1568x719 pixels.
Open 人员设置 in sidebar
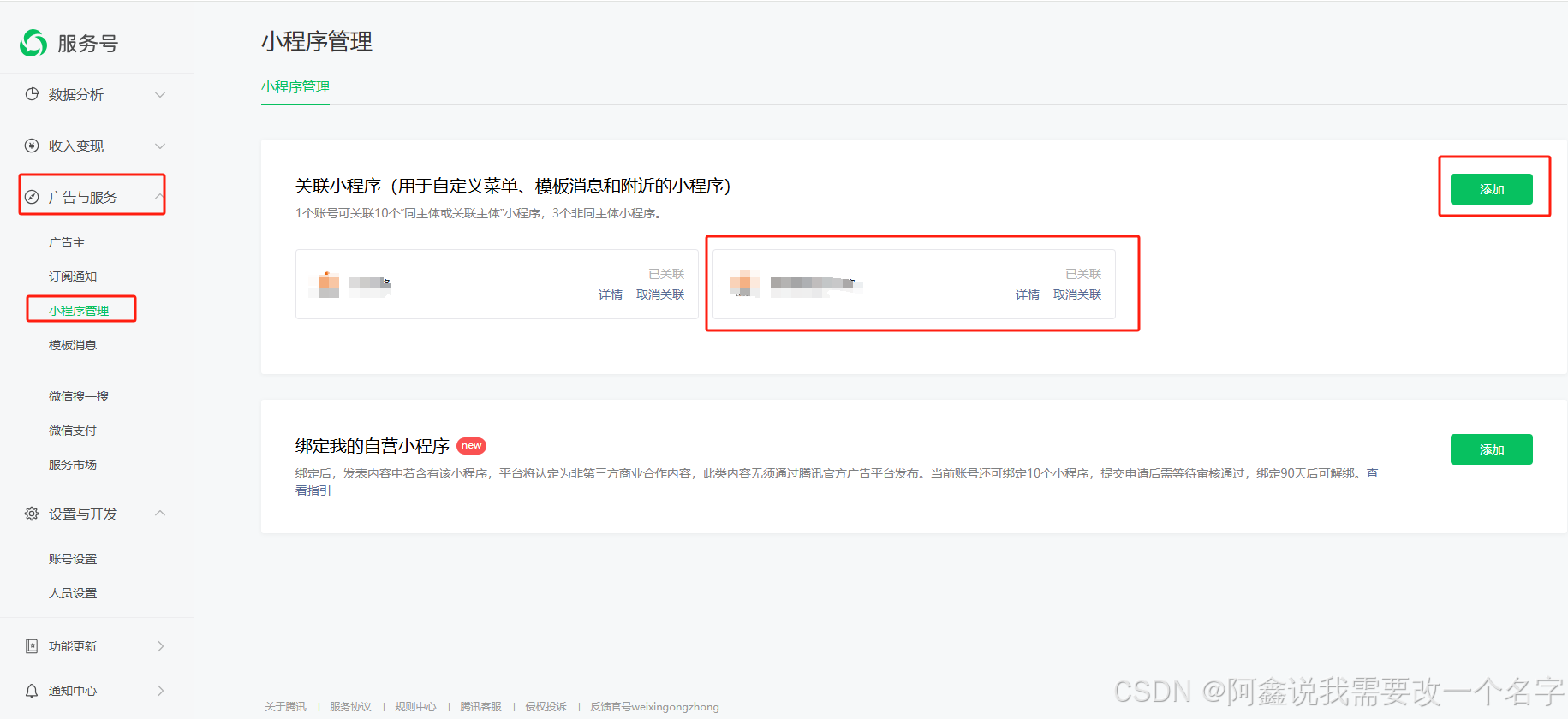tap(73, 593)
